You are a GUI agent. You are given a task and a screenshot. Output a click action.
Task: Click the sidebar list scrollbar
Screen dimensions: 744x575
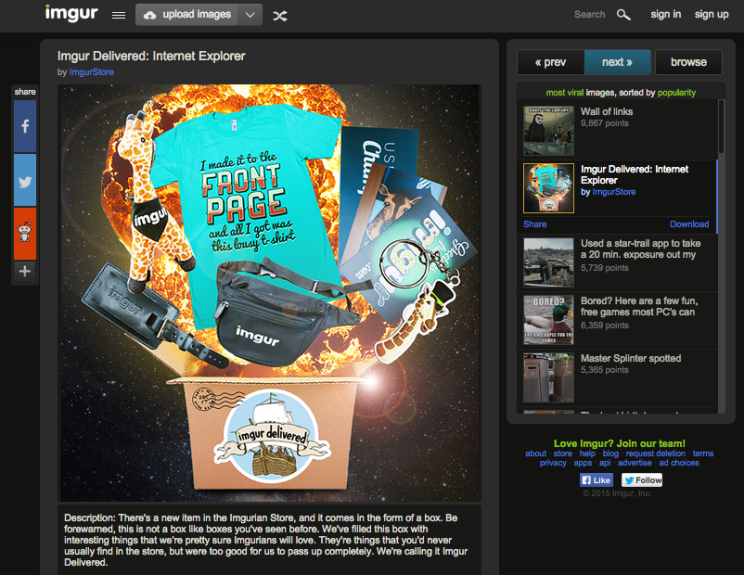point(721,126)
